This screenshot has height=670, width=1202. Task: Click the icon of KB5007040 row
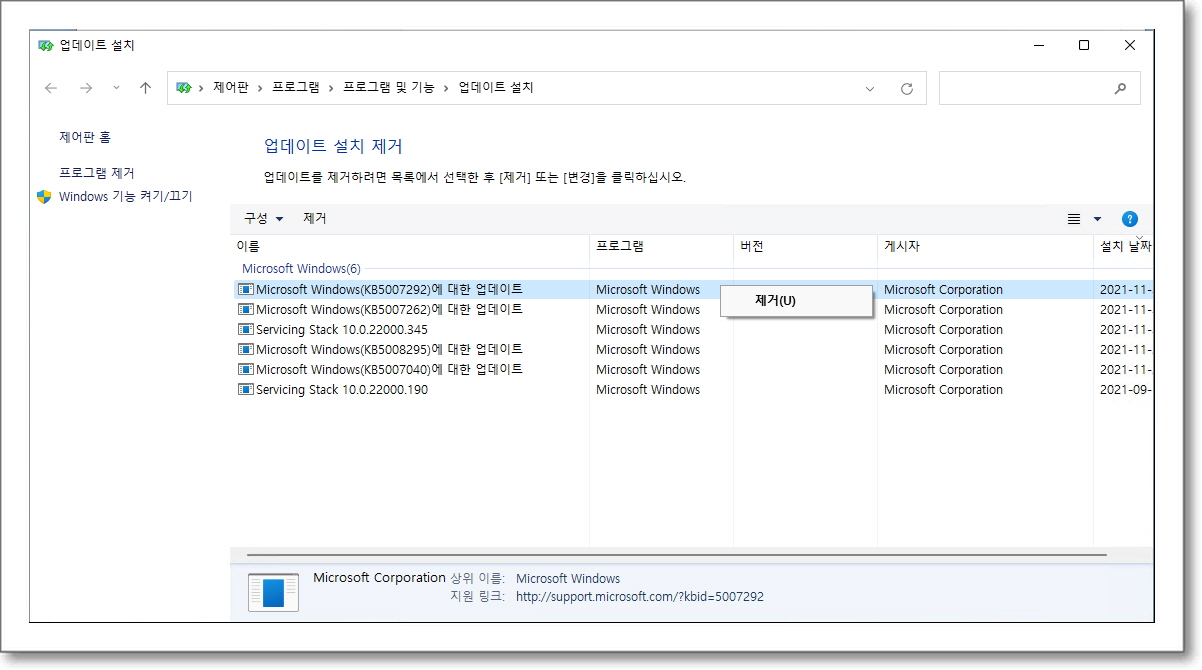coord(246,370)
